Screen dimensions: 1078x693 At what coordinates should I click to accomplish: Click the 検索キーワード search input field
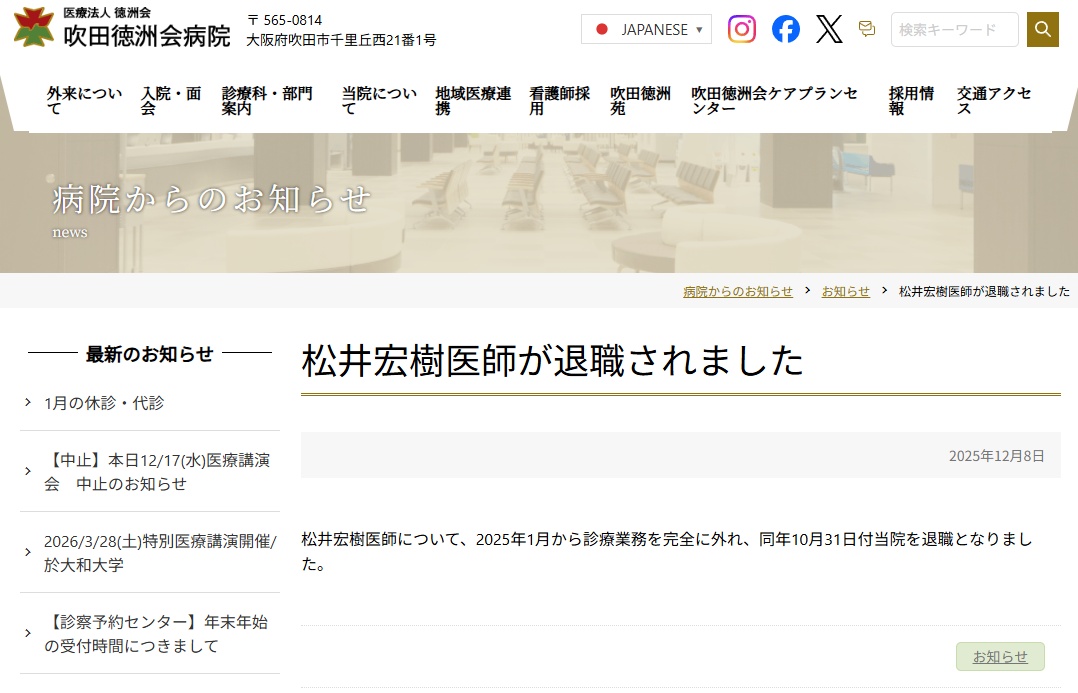coord(954,29)
